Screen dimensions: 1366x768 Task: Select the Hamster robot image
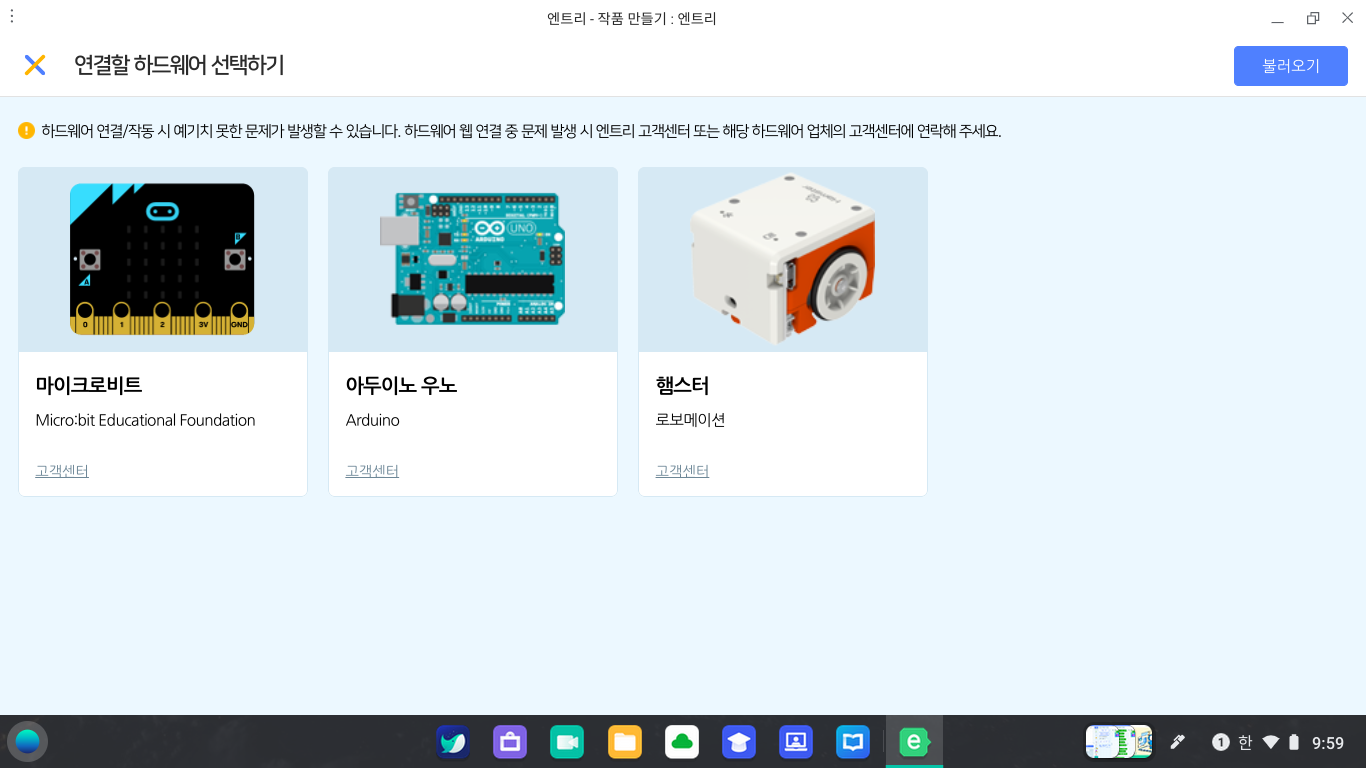pos(783,259)
